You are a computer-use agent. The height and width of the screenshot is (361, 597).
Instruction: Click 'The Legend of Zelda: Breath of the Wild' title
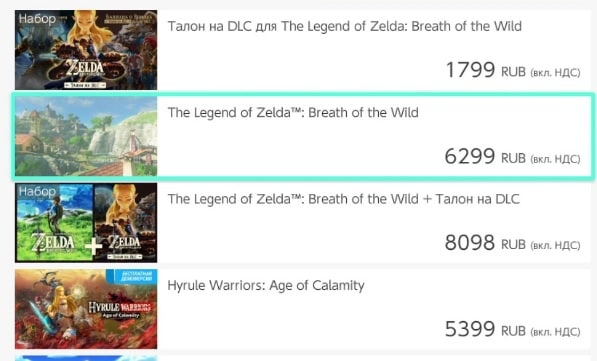293,113
